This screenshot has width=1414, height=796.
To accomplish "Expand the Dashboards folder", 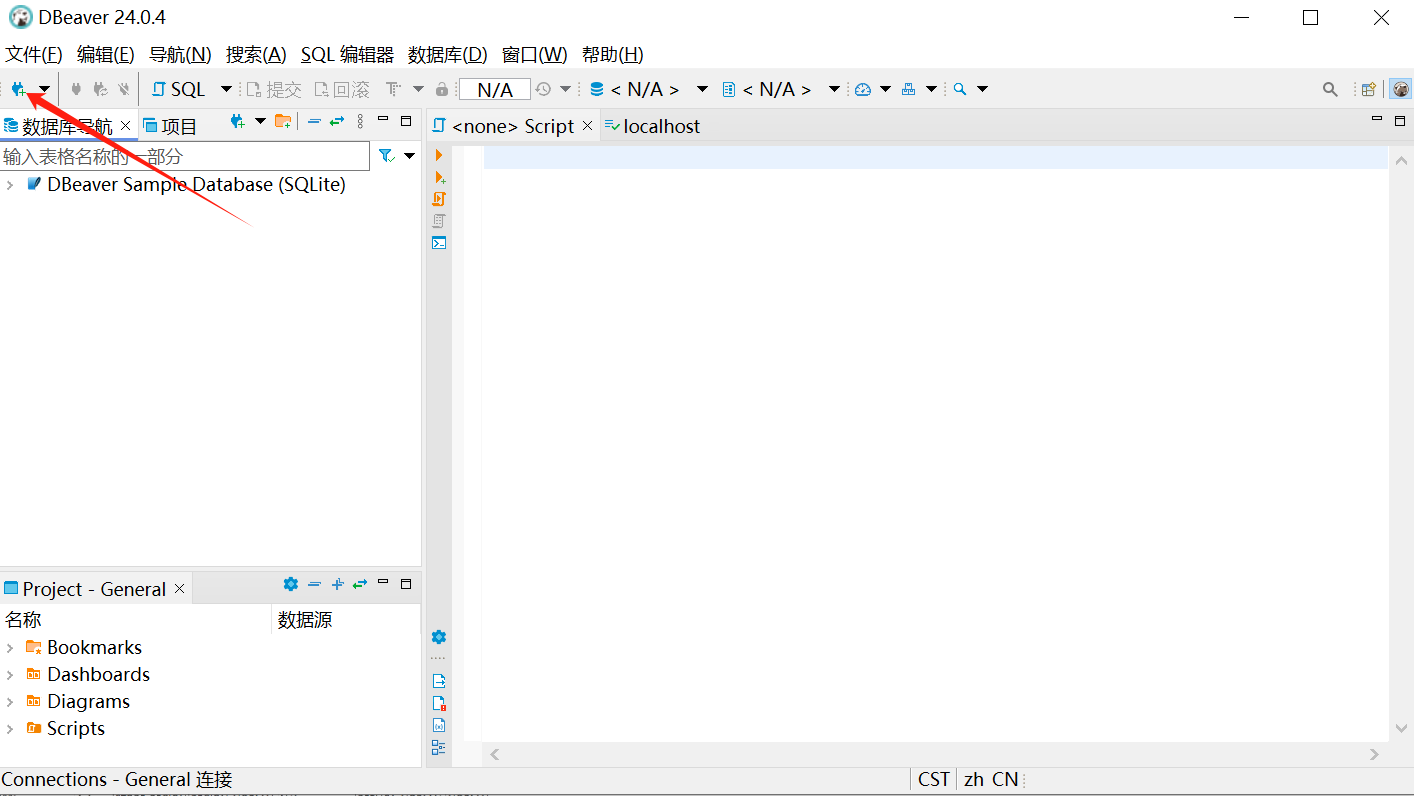I will point(10,675).
